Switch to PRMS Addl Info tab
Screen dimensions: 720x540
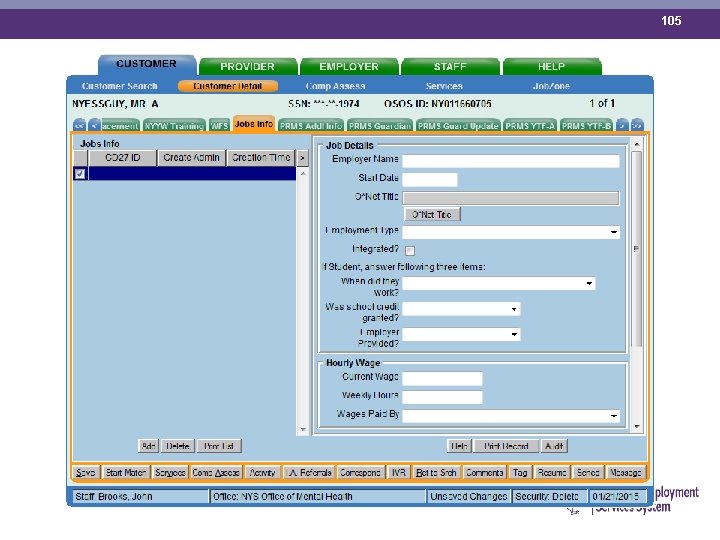click(x=311, y=126)
